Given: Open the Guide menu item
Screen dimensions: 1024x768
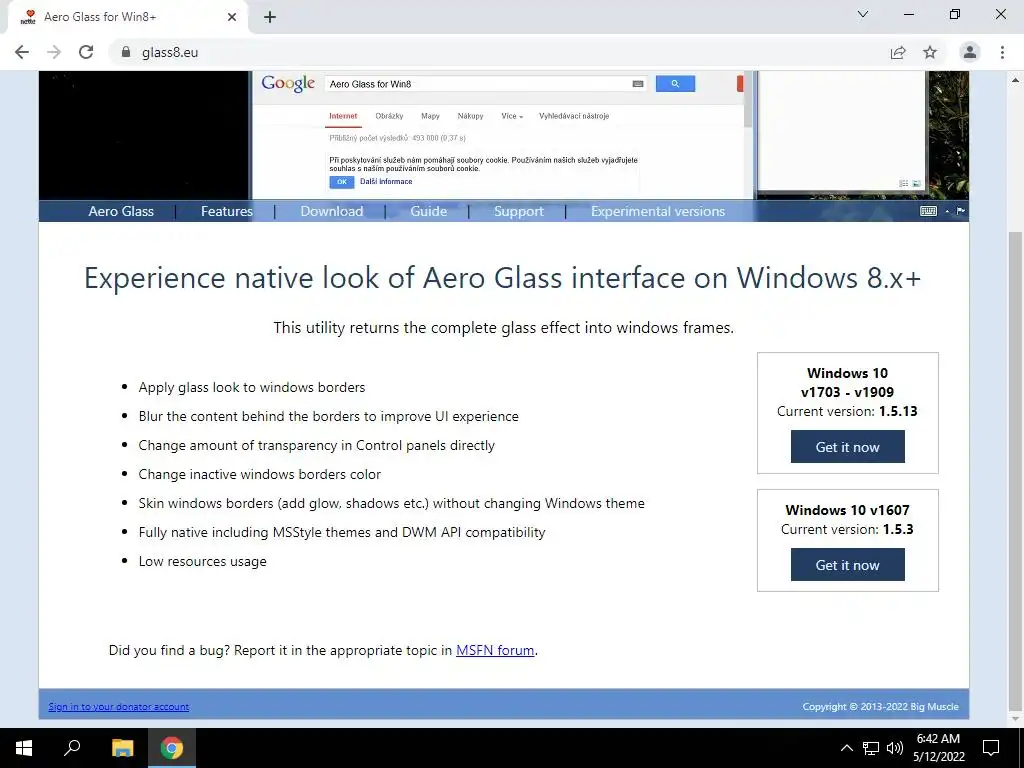Looking at the screenshot, I should point(428,211).
